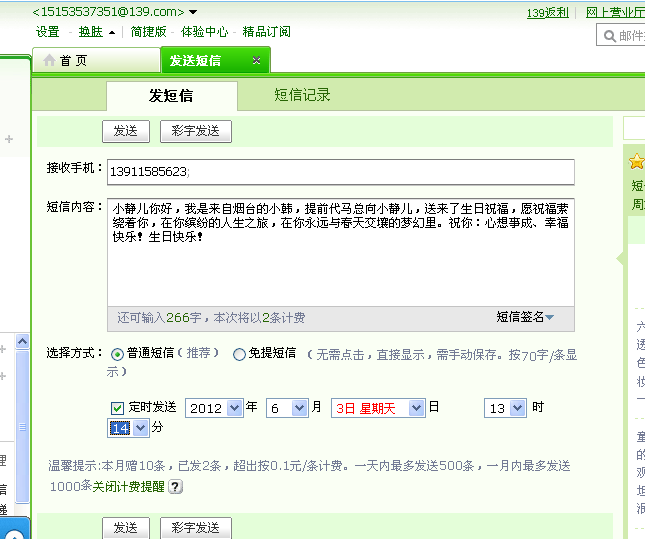Click the remaining characters text 还可输入266字

[x=160, y=318]
